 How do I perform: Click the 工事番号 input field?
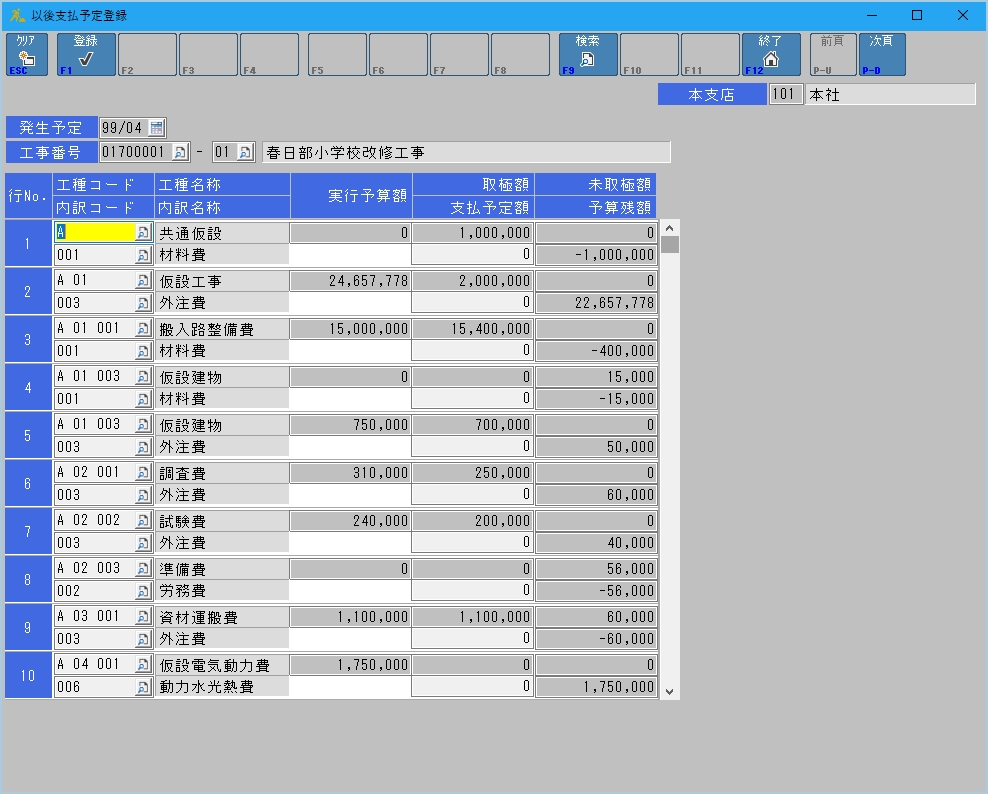tap(135, 152)
